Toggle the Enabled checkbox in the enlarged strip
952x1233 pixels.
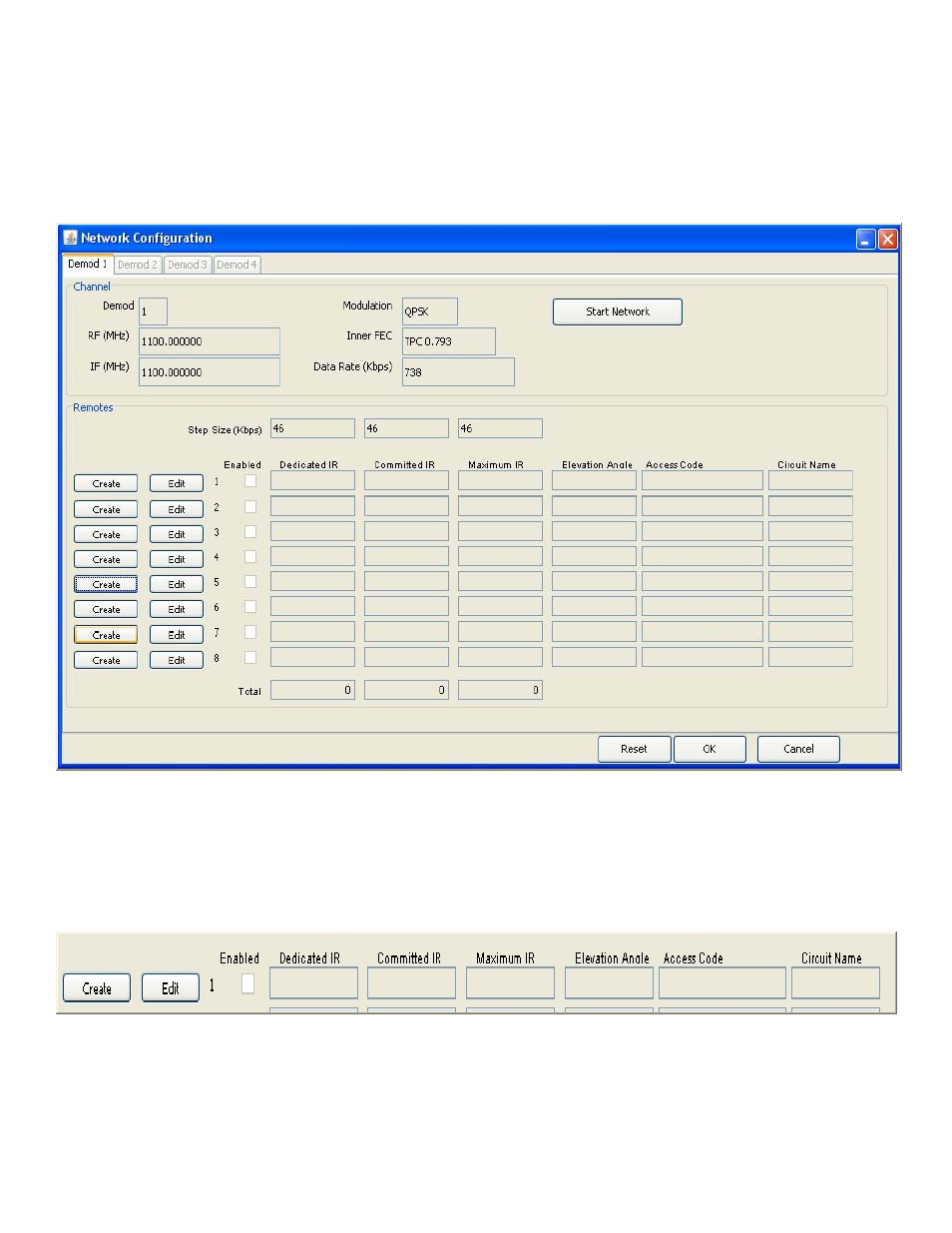pyautogui.click(x=248, y=984)
